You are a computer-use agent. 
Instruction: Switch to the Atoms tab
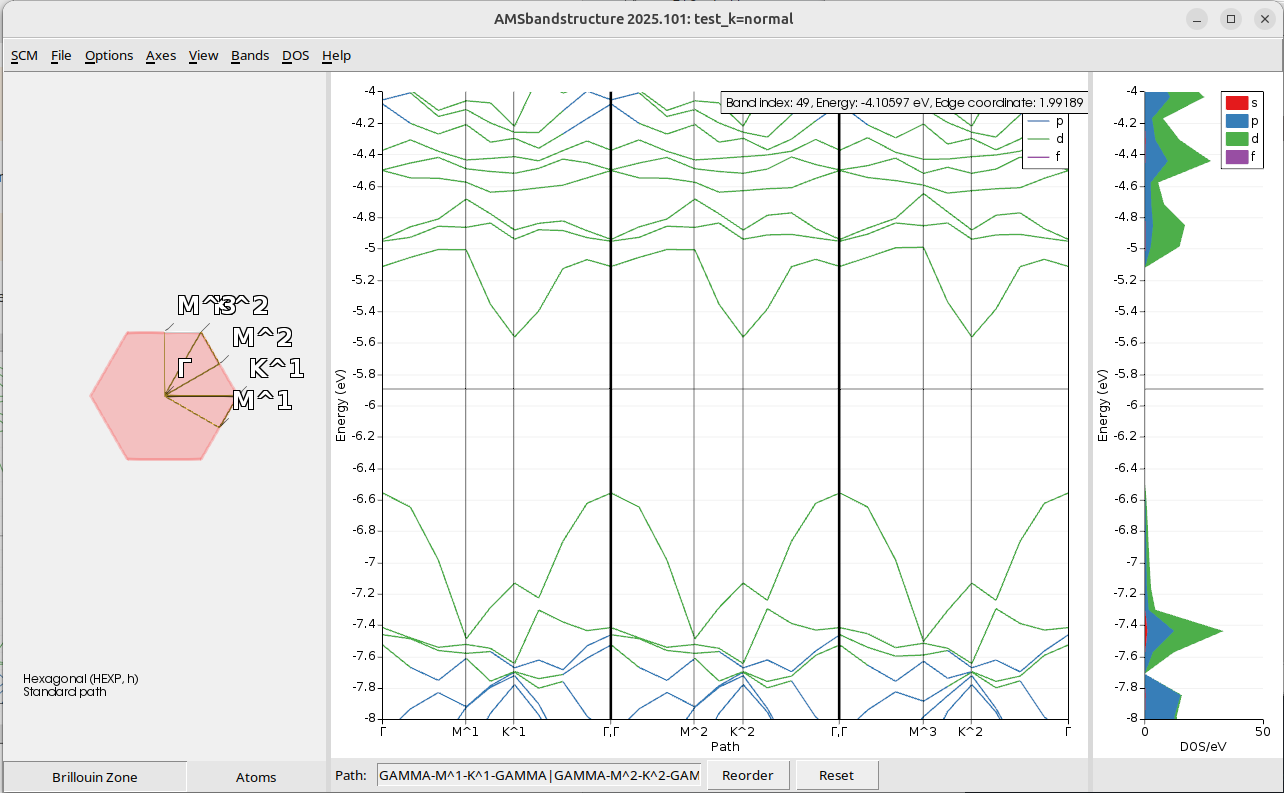(x=256, y=777)
